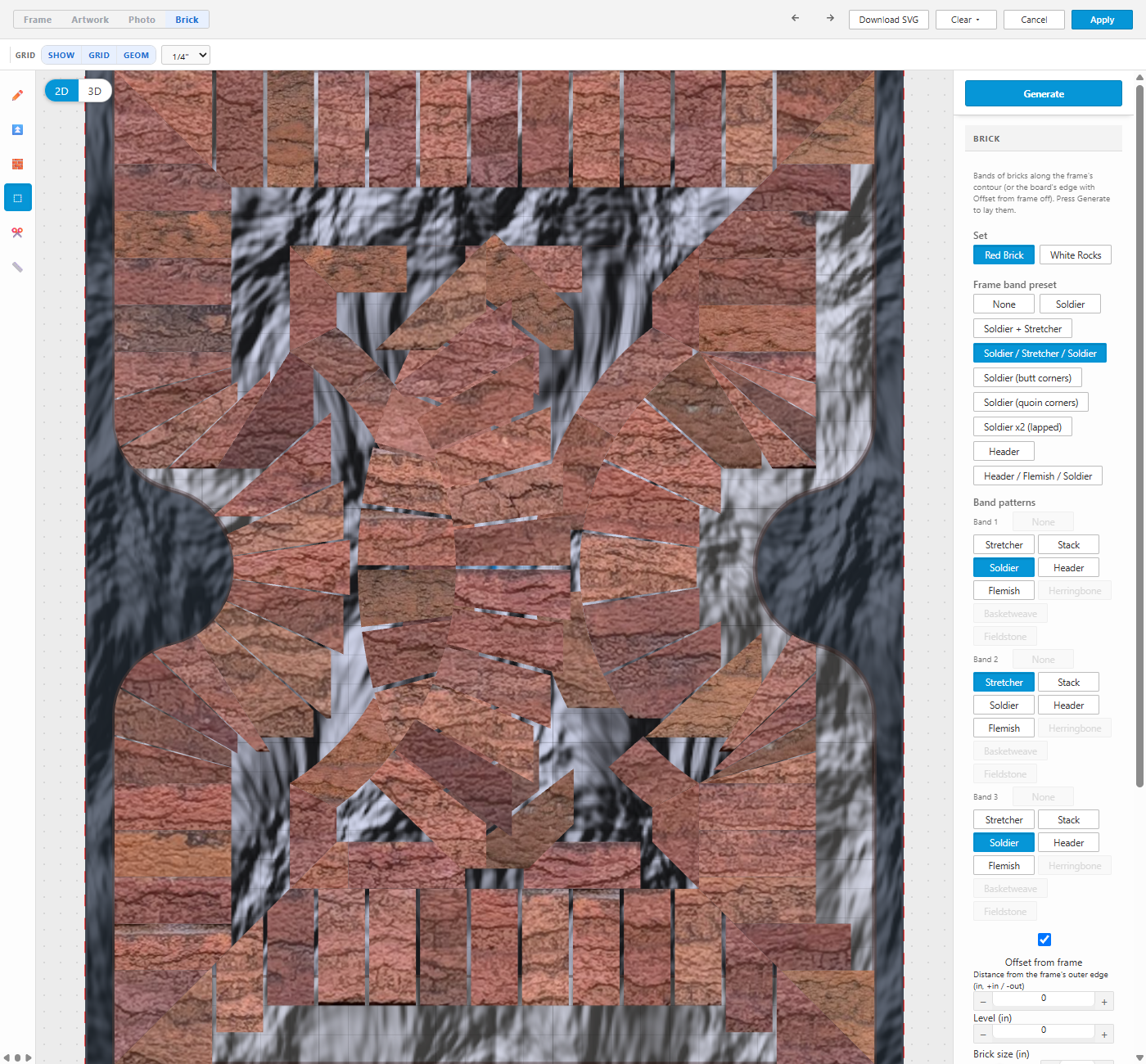Choose Header / Flemish / Soldier preset
The image size is (1146, 1064).
1038,476
